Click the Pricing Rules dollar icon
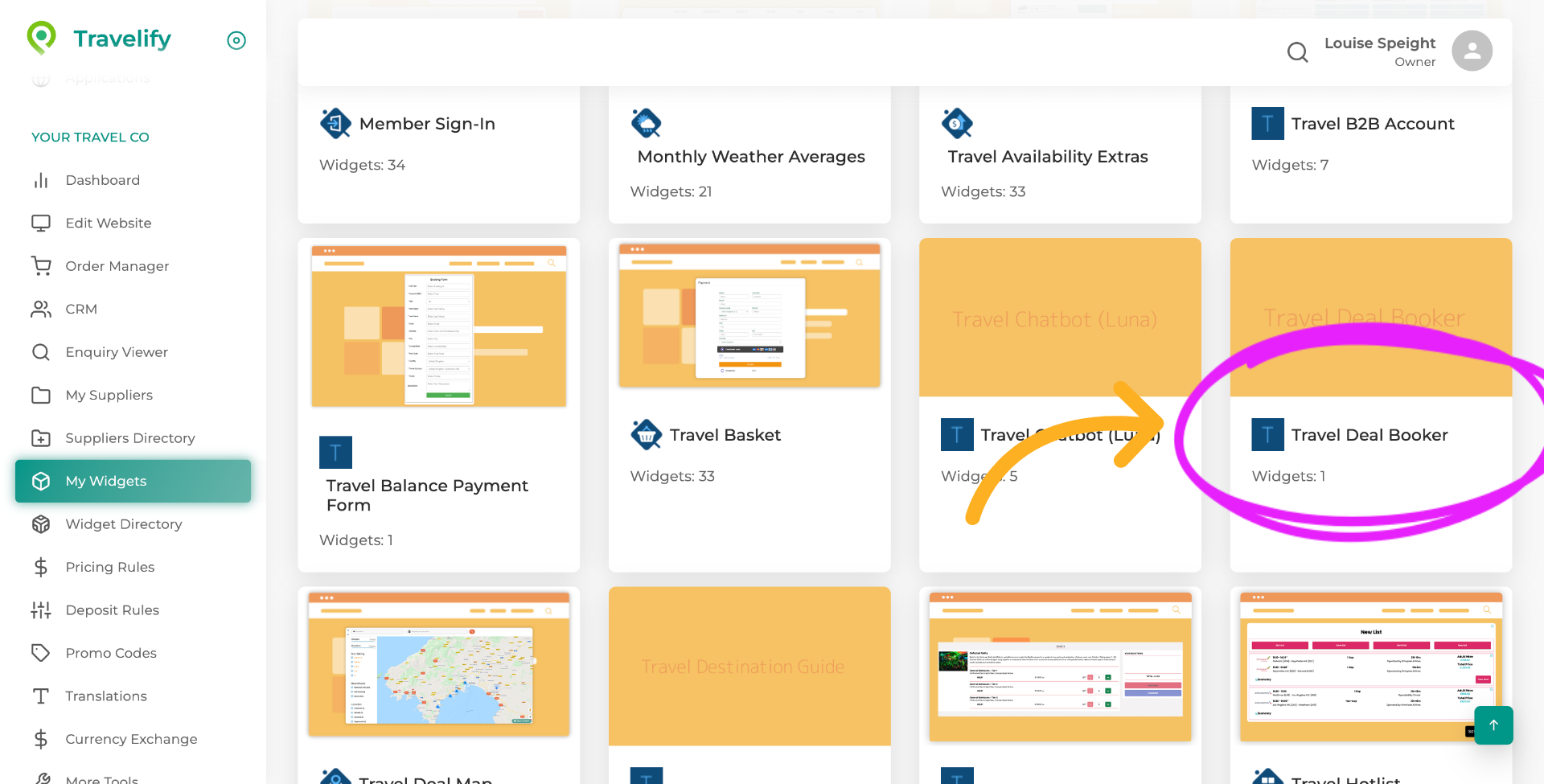Image resolution: width=1544 pixels, height=784 pixels. coord(41,567)
